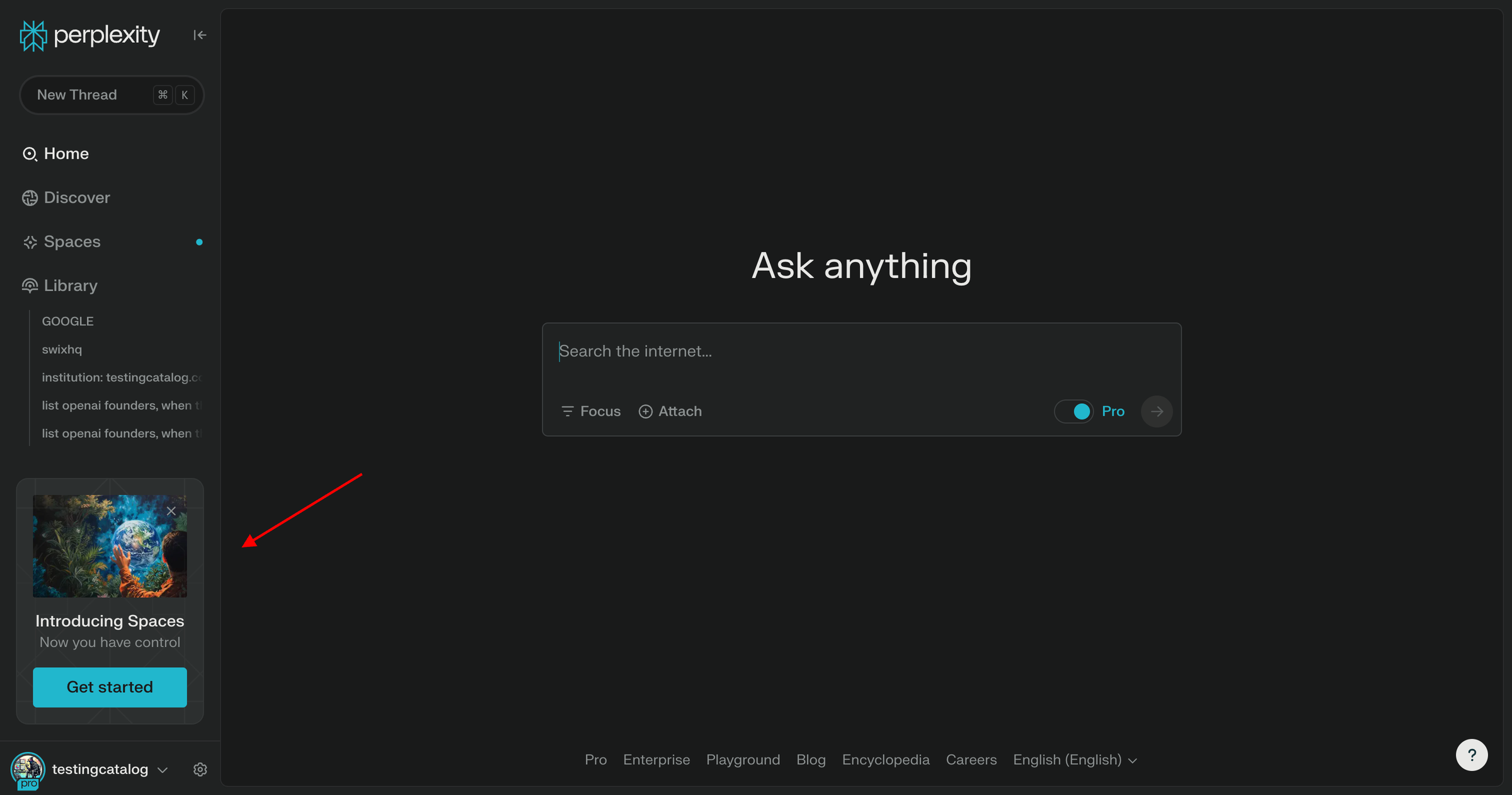Collapse the sidebar with the arrow icon

(x=199, y=35)
